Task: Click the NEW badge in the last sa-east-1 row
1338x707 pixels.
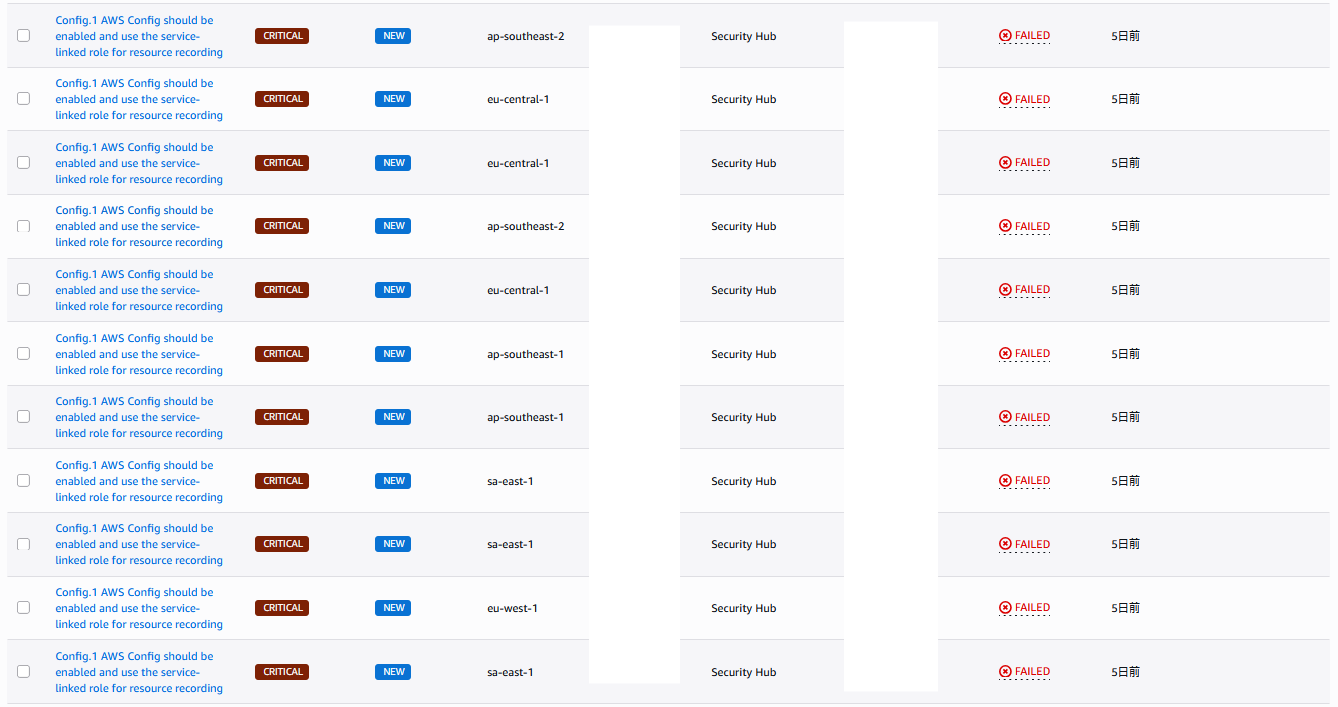Action: [393, 672]
